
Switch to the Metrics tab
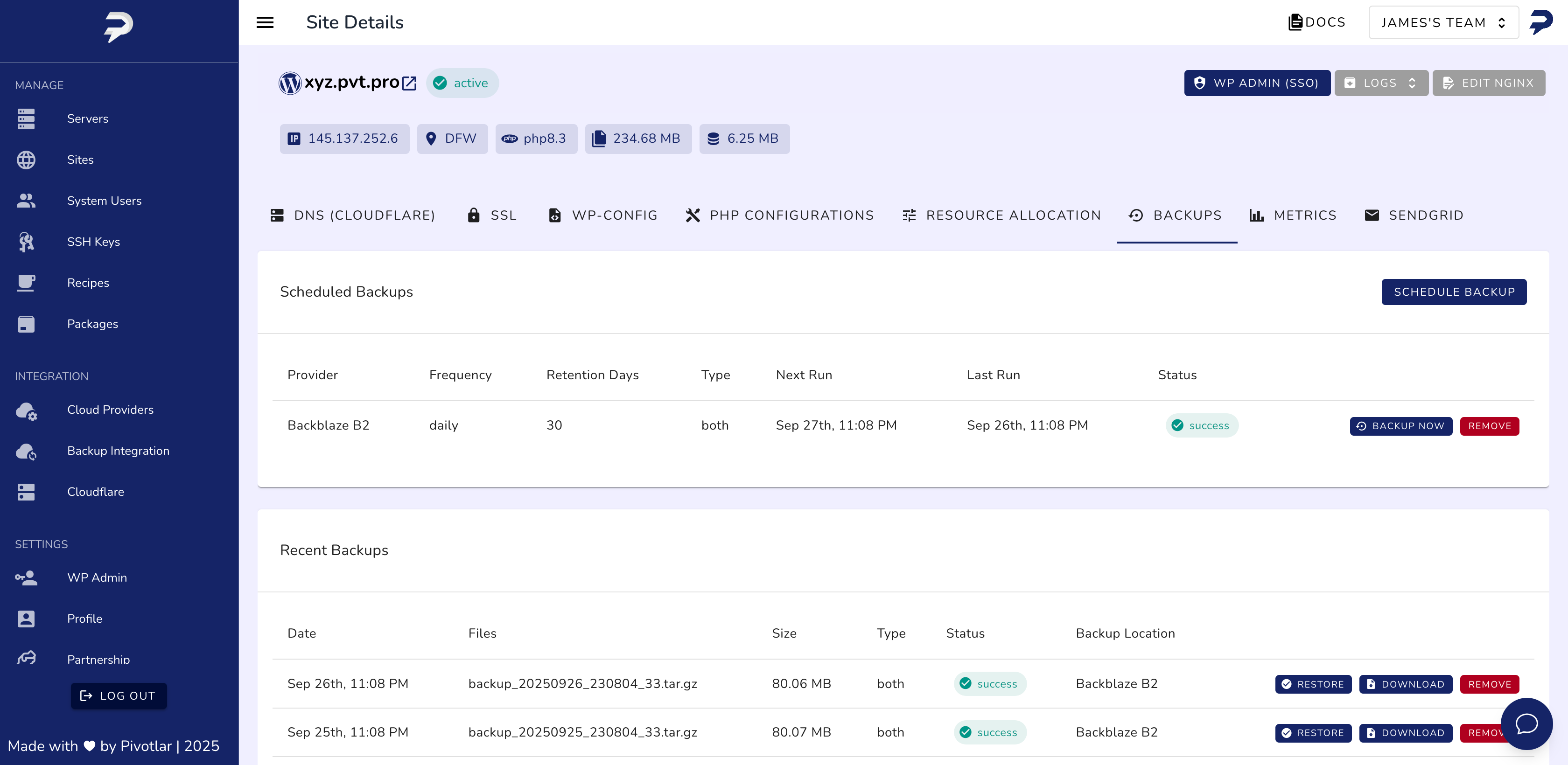point(1293,216)
